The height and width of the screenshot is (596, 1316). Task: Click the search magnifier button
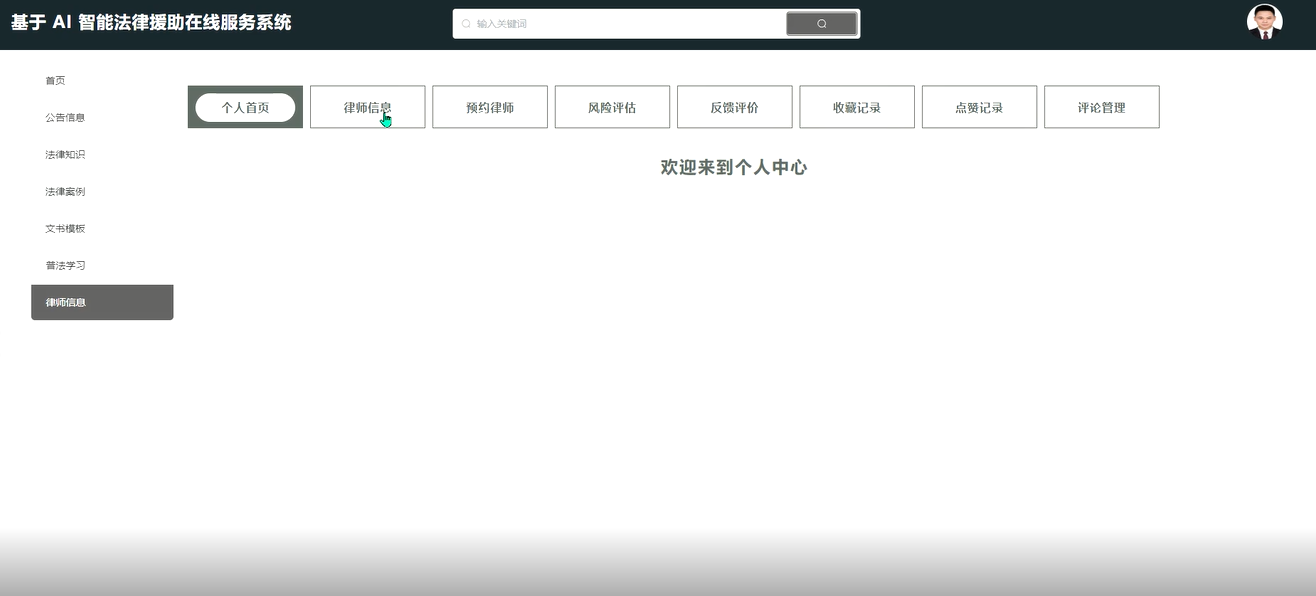821,24
